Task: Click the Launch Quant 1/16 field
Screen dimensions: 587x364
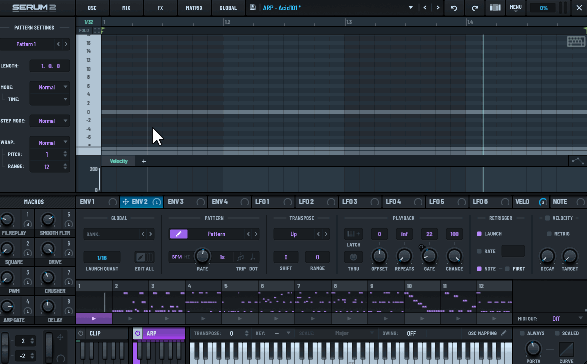Action: [x=102, y=257]
